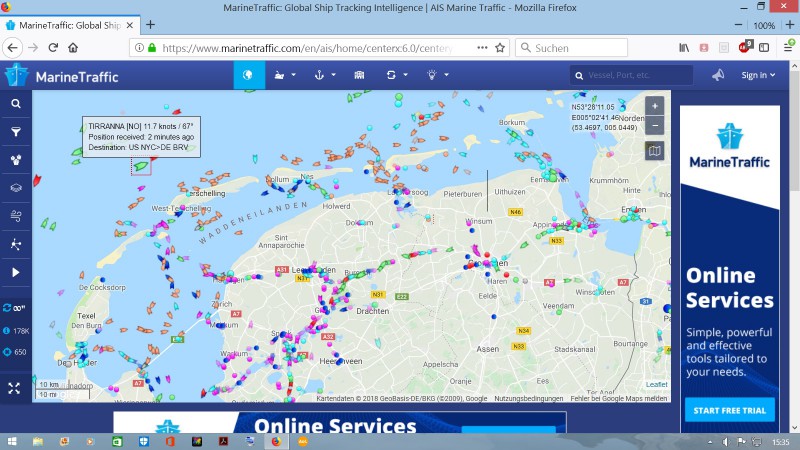Image resolution: width=800 pixels, height=450 pixels.
Task: Show site information lock icon
Action: click(152, 47)
